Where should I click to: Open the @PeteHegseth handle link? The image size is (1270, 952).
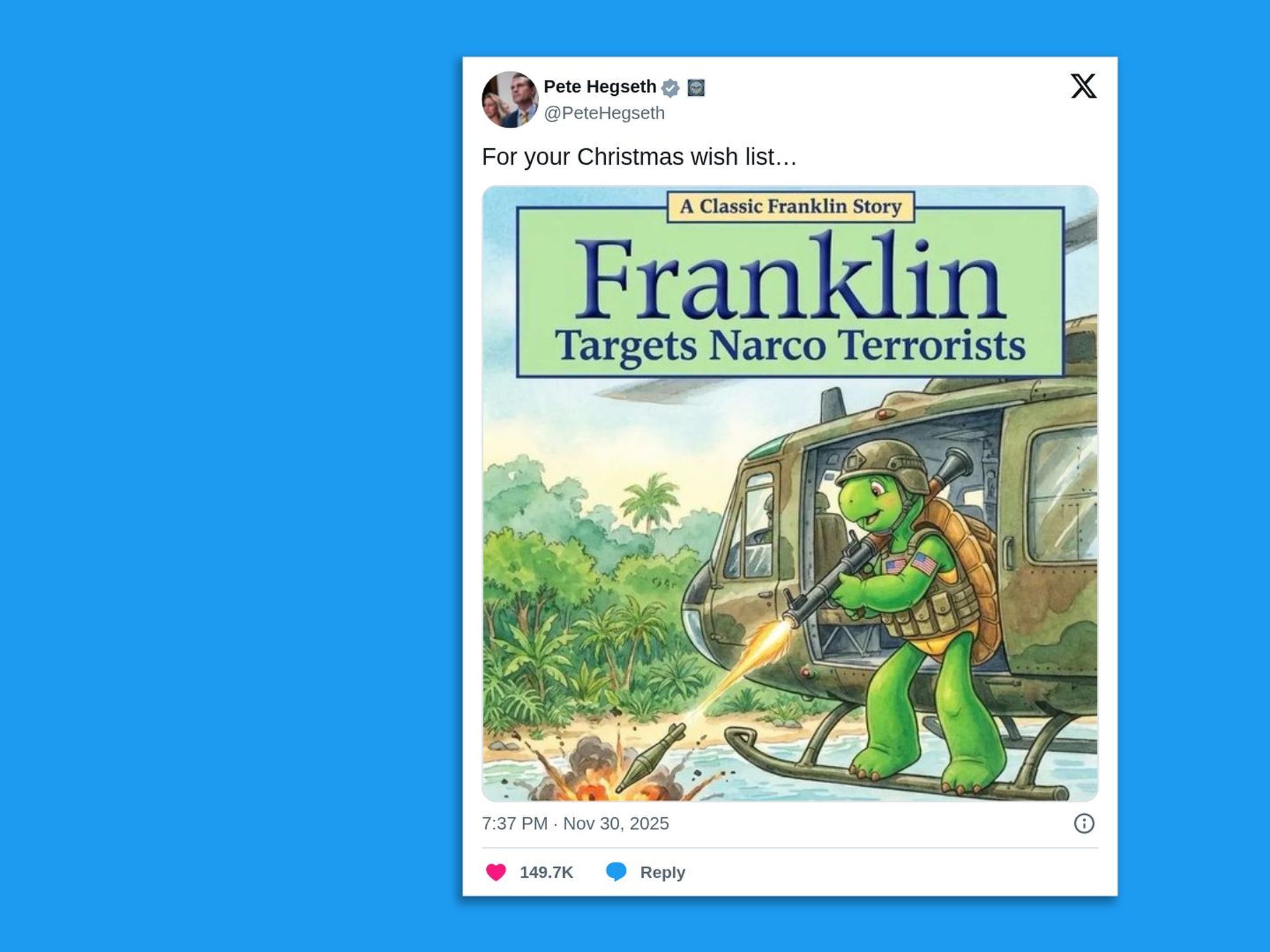coord(604,112)
